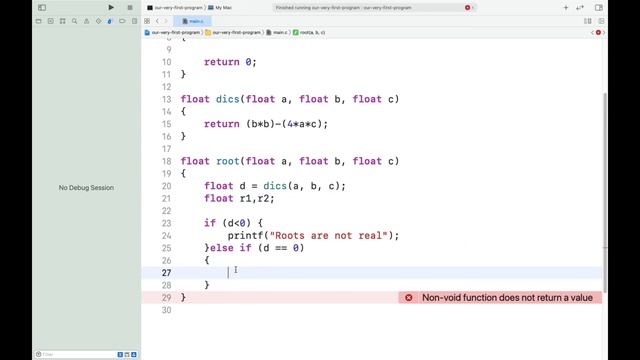
Task: Toggle the navigator sidebar
Action: (x=42, y=7)
